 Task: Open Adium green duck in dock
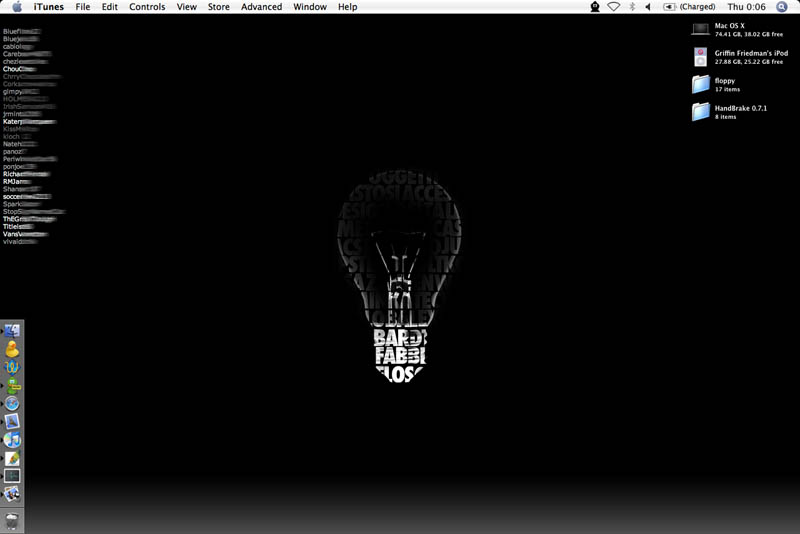(x=12, y=386)
